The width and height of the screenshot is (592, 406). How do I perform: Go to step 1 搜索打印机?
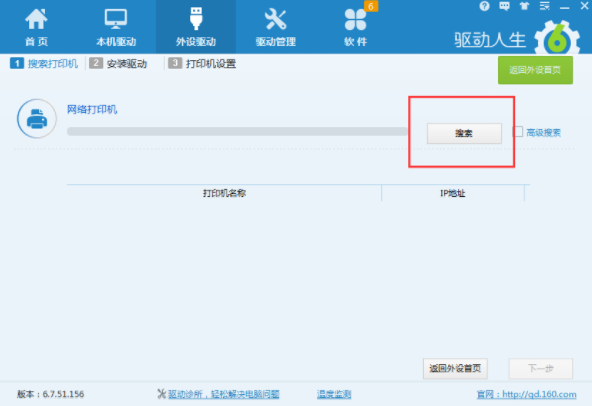pos(44,63)
